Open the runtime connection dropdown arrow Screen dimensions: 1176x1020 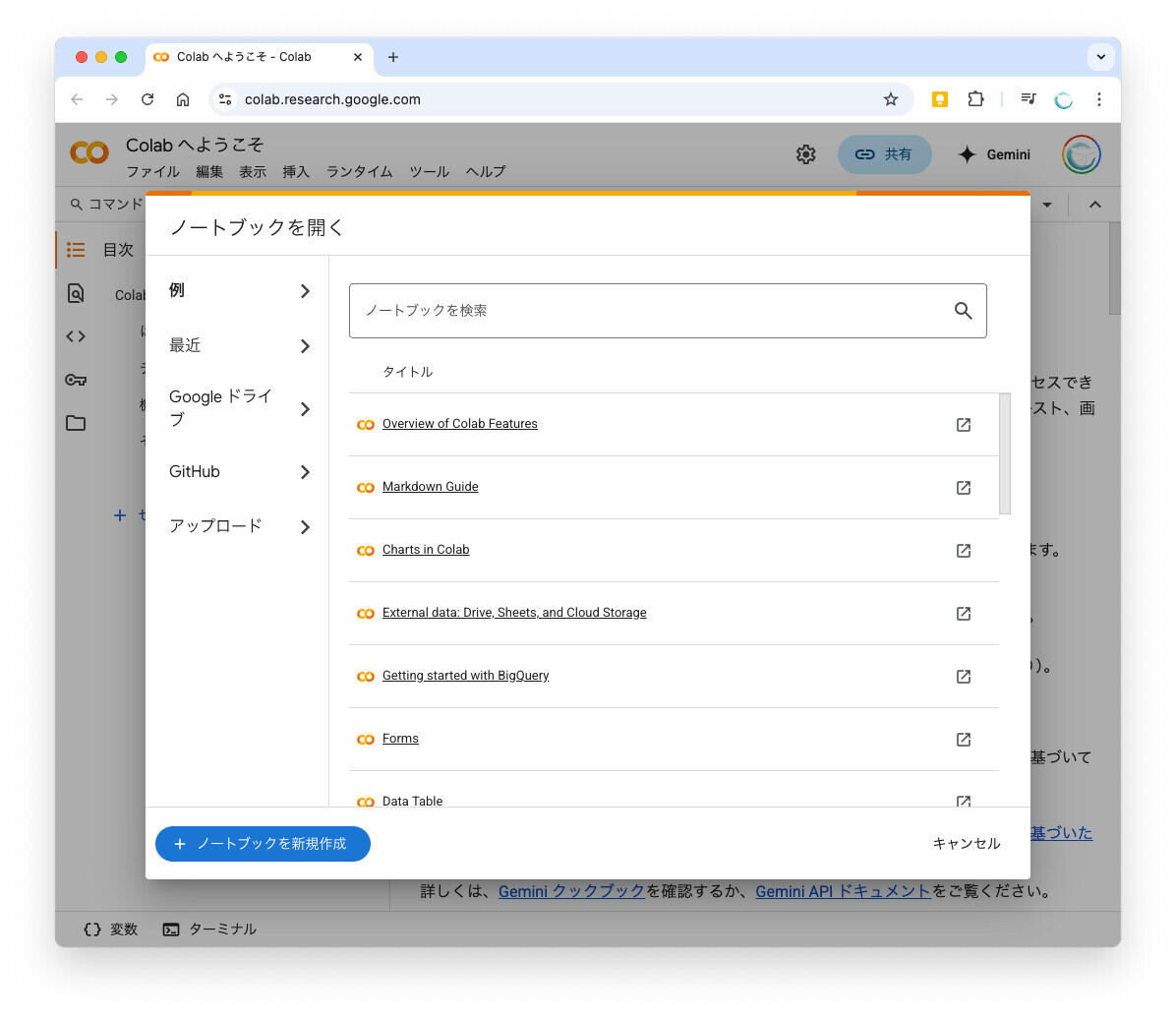[1047, 205]
